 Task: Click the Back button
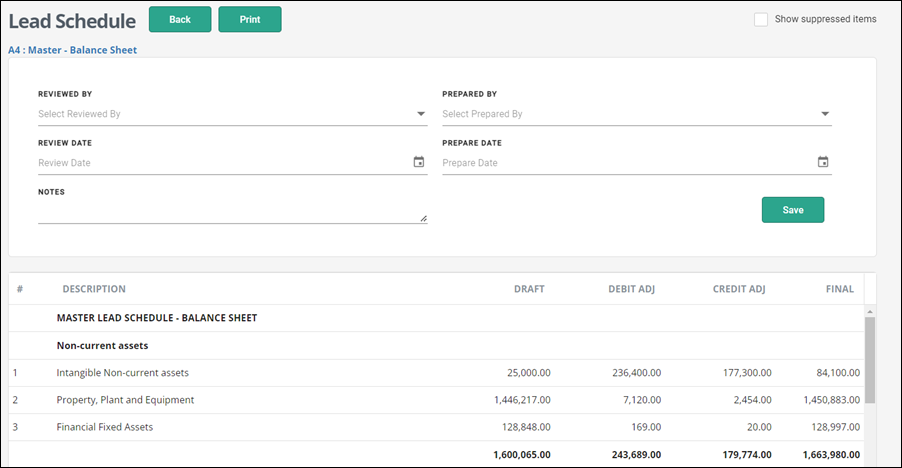coord(180,20)
